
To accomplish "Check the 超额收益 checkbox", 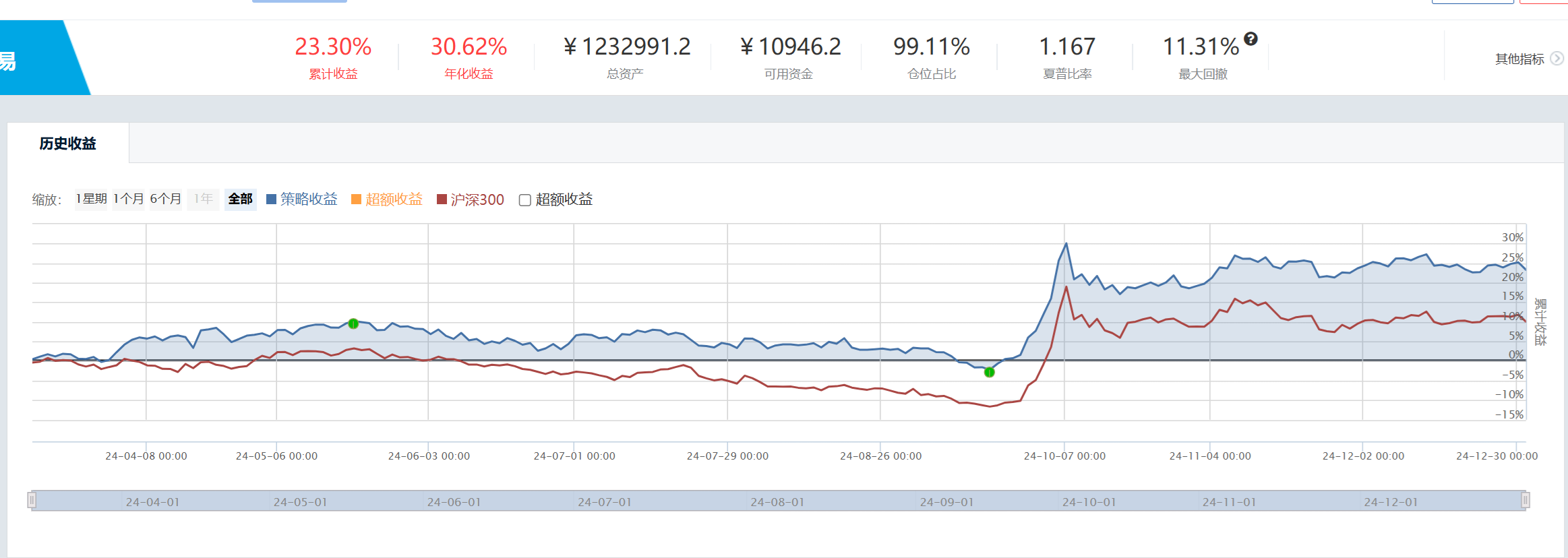I will pos(525,200).
